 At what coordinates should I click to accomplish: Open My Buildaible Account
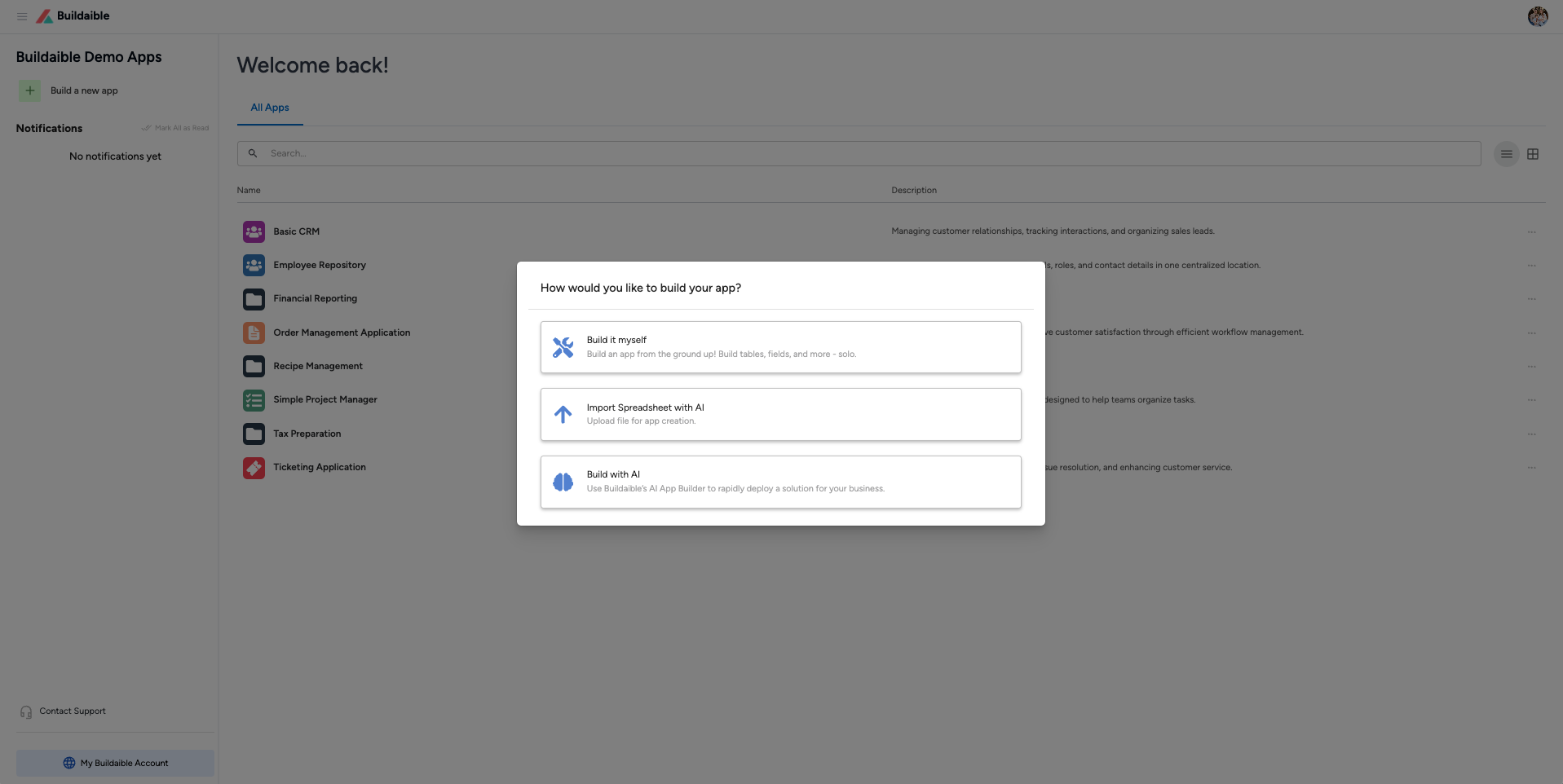(115, 763)
